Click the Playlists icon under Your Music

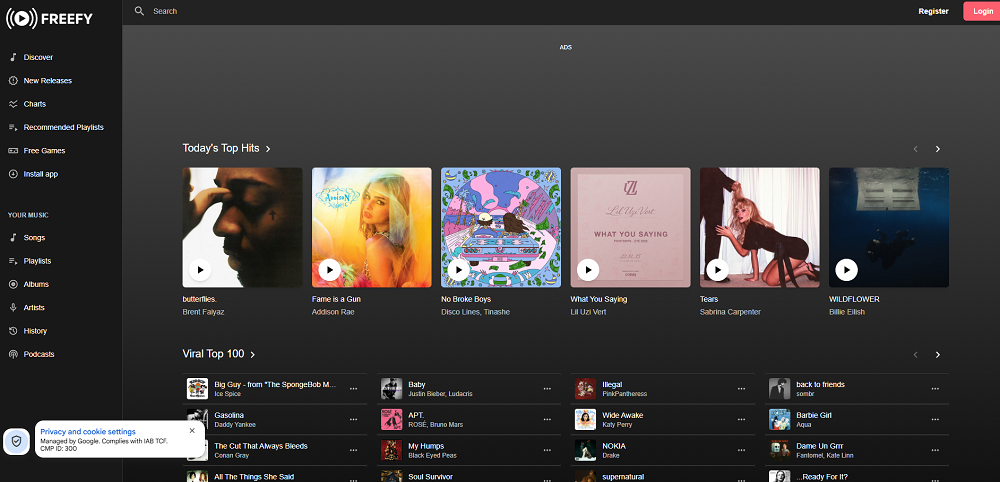point(12,261)
